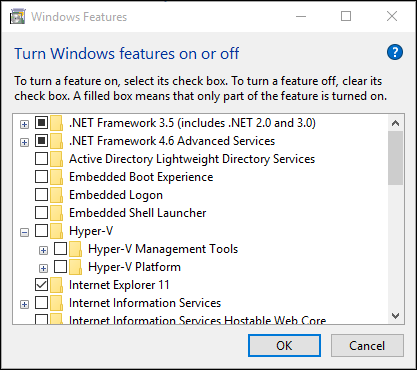This screenshot has height=370, width=417.
Task: Expand .NET Framework 4.6 Advanced Services node
Action: pos(24,143)
